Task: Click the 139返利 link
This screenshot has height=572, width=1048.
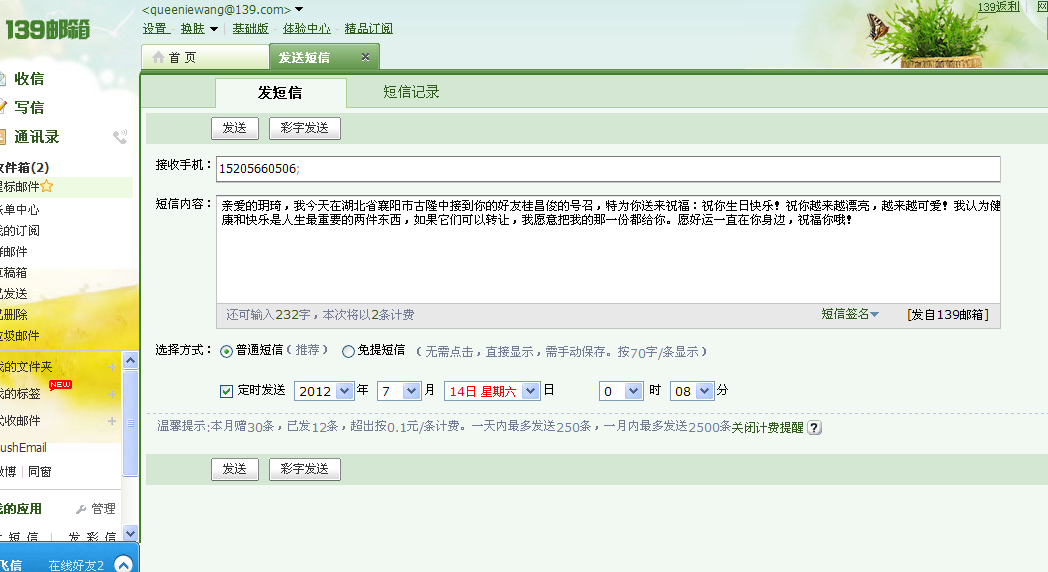Action: click(x=999, y=7)
